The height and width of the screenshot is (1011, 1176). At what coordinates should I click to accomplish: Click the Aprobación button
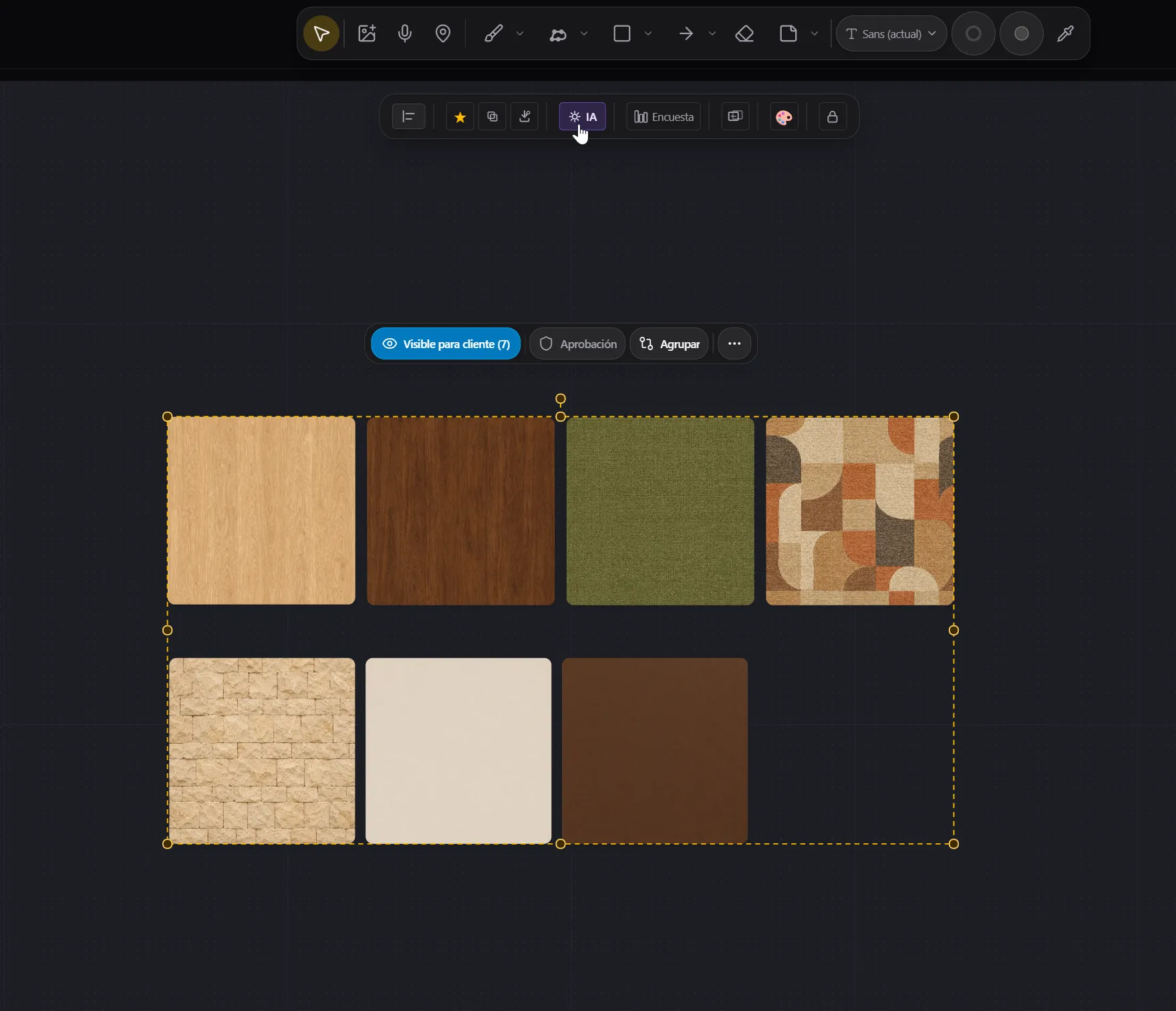pyautogui.click(x=578, y=343)
